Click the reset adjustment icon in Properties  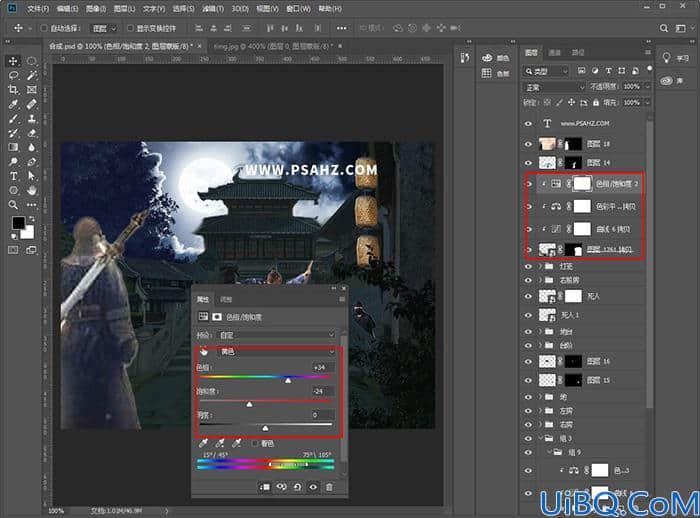pos(297,487)
